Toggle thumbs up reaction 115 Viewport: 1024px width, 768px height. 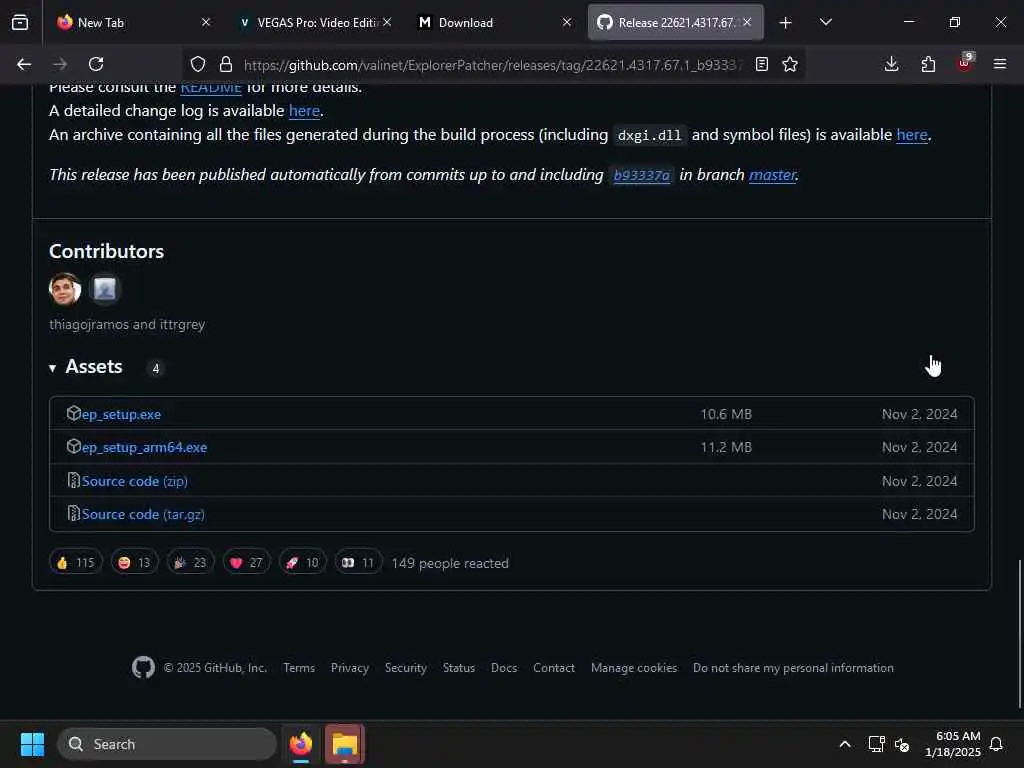[x=76, y=562]
